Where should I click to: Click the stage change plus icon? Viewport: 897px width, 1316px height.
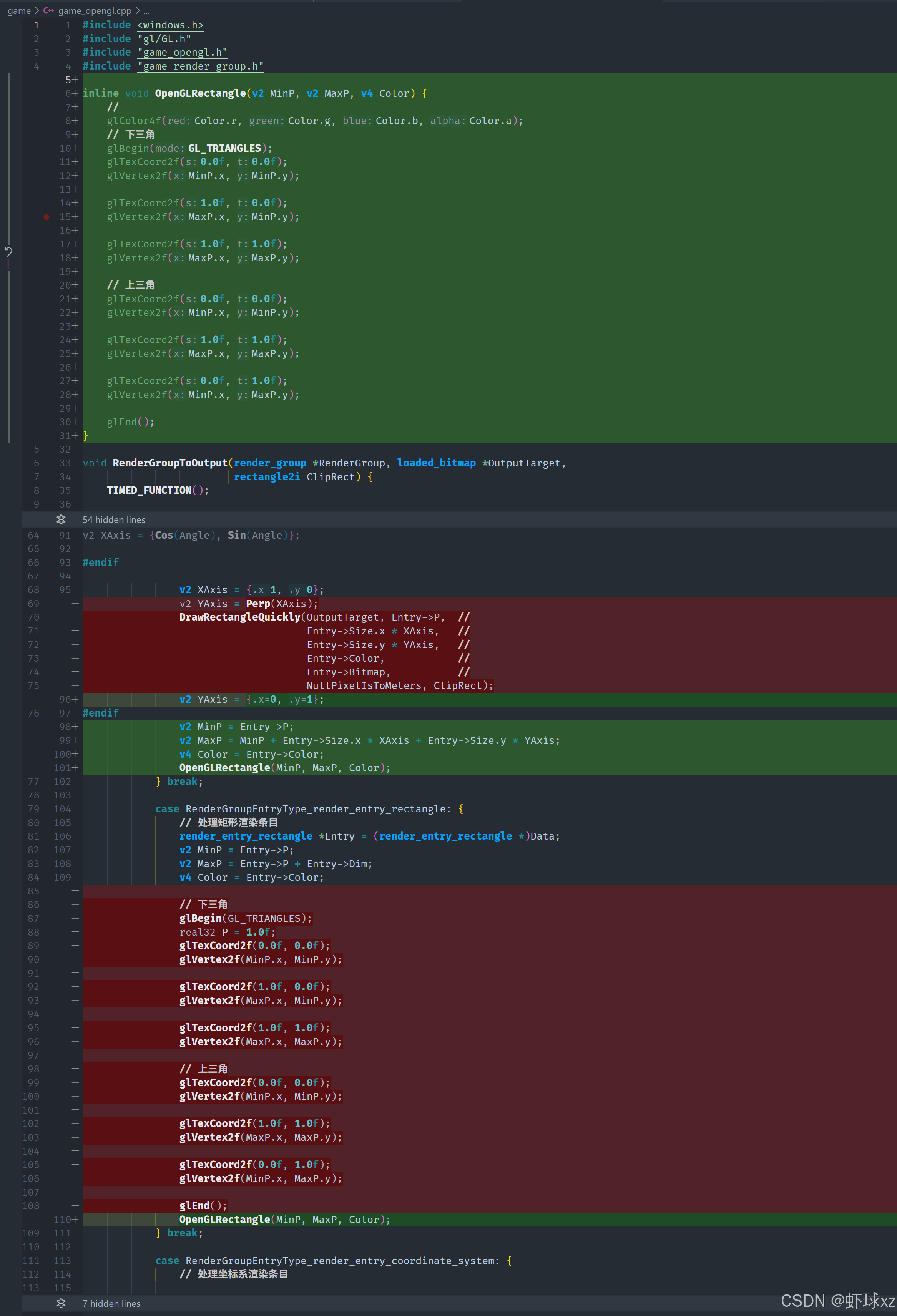click(x=8, y=264)
